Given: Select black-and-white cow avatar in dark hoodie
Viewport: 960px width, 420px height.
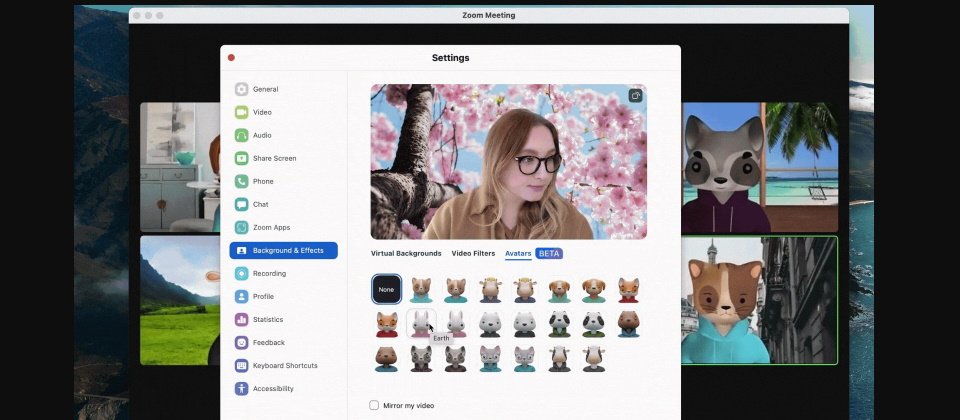Looking at the screenshot, I should tap(560, 359).
